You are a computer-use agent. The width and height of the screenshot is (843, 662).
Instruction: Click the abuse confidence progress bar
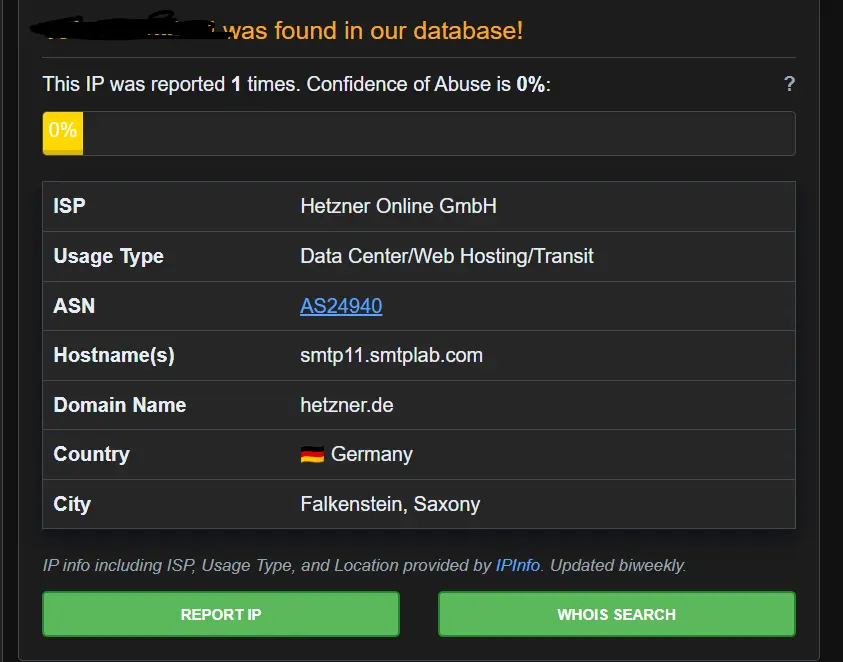click(x=418, y=131)
